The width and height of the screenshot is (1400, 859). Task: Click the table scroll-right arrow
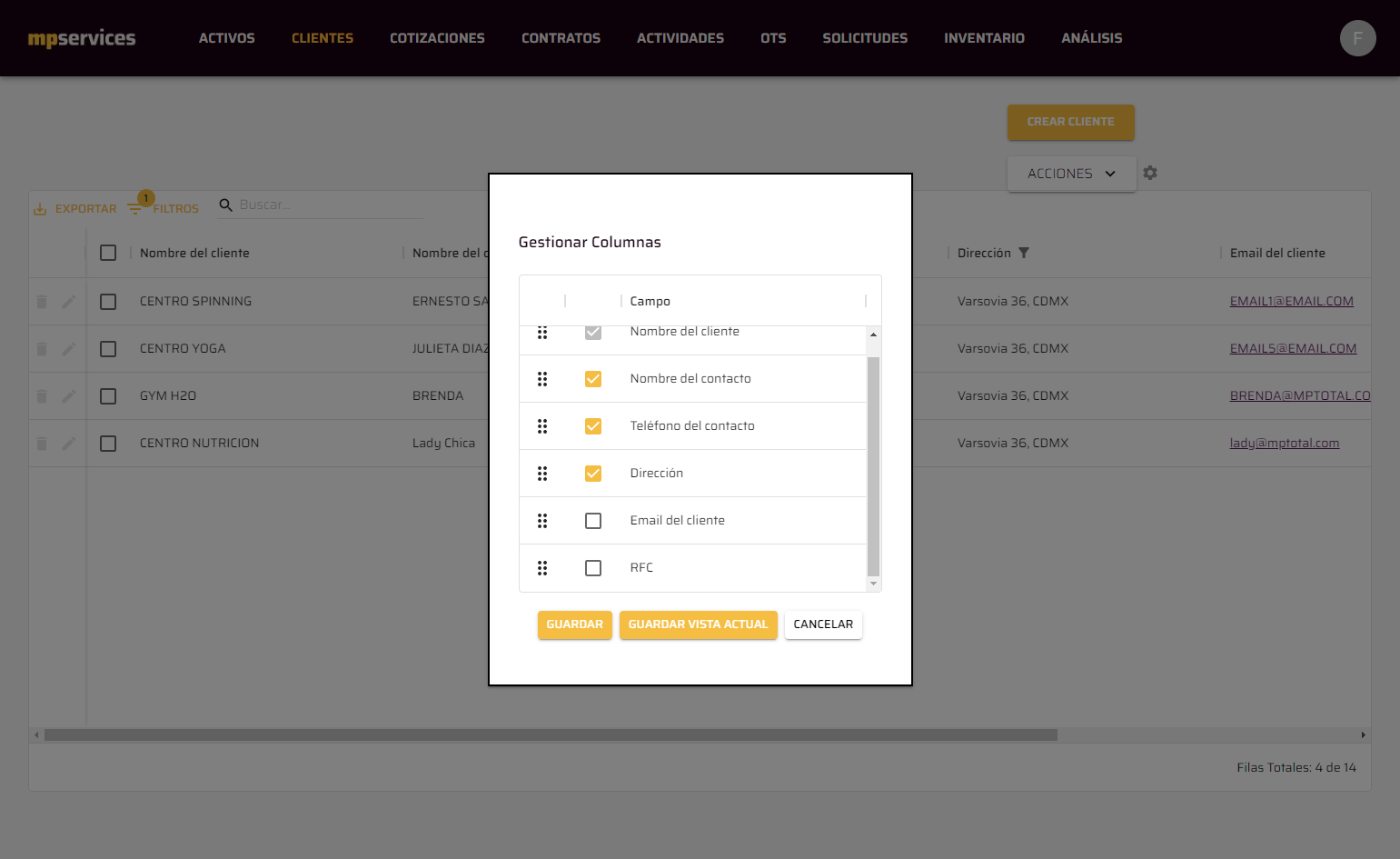[x=1363, y=734]
